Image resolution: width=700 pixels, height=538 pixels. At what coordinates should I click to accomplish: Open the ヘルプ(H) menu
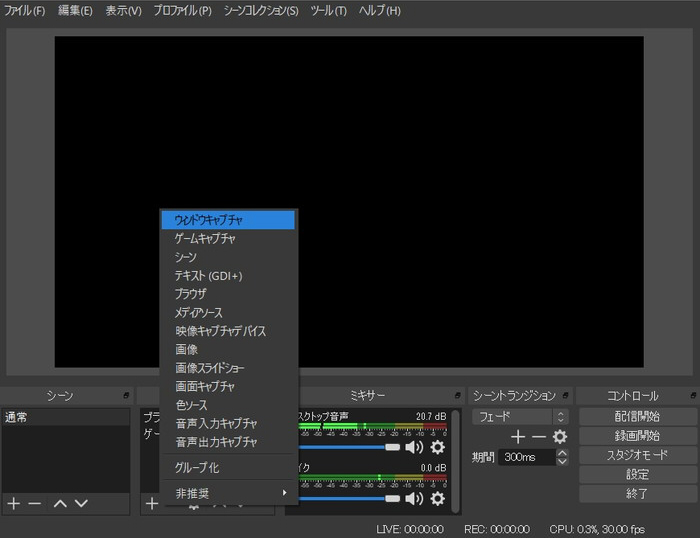379,11
